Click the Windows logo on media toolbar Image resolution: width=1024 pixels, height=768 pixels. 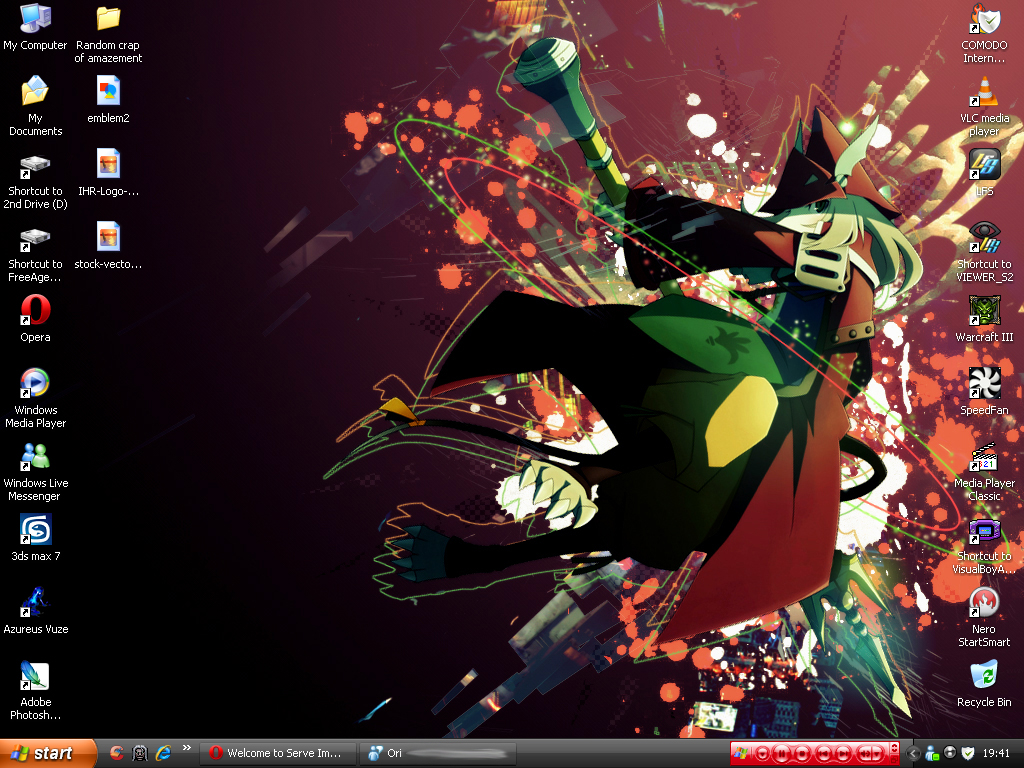point(741,753)
